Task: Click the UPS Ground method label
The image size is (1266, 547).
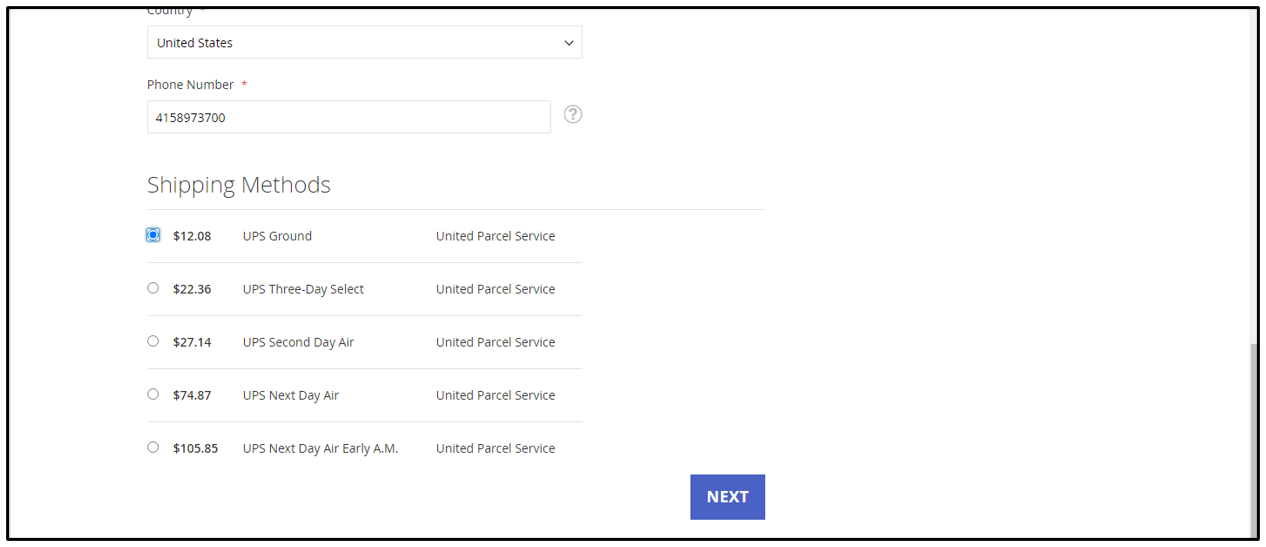Action: pyautogui.click(x=277, y=236)
